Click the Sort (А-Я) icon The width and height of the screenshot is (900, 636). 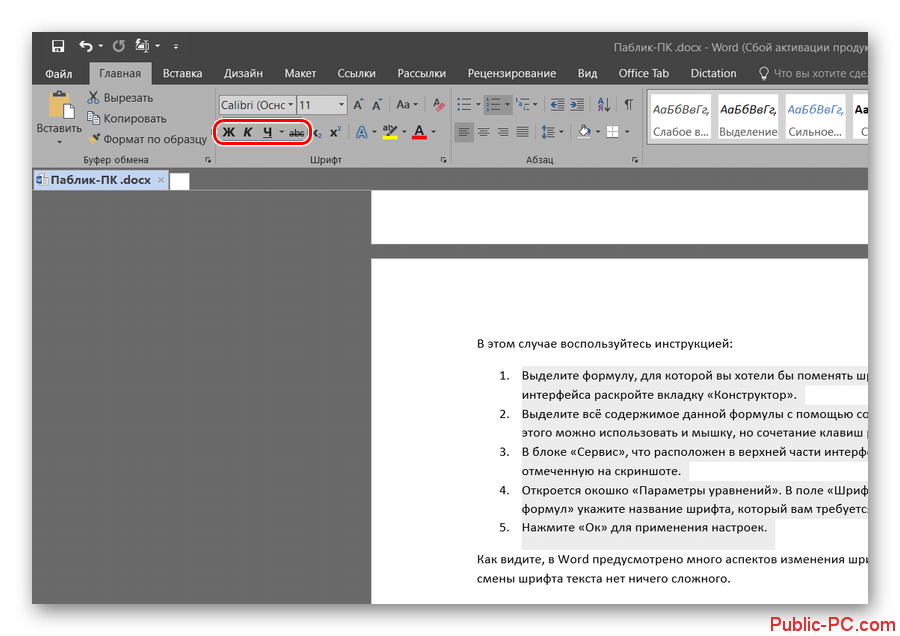[x=604, y=105]
